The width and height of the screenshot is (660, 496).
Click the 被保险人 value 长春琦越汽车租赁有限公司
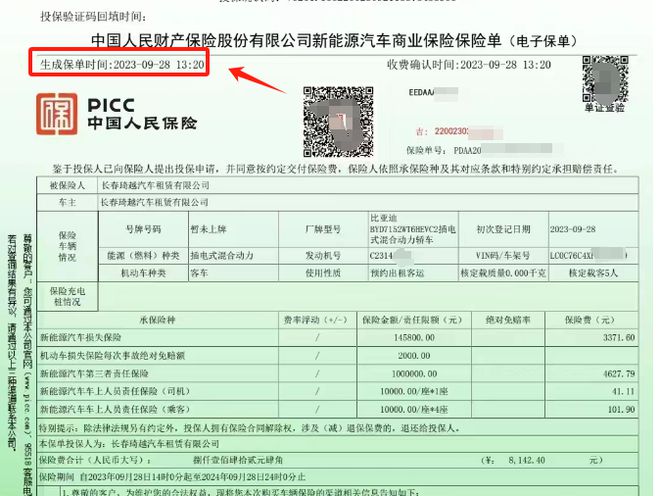(155, 185)
